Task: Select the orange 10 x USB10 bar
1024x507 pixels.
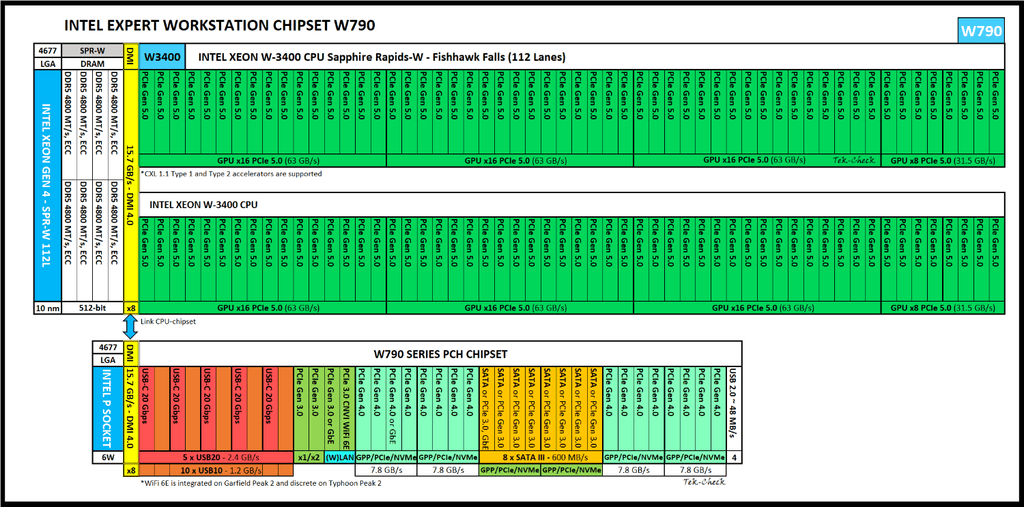Action: (216, 469)
